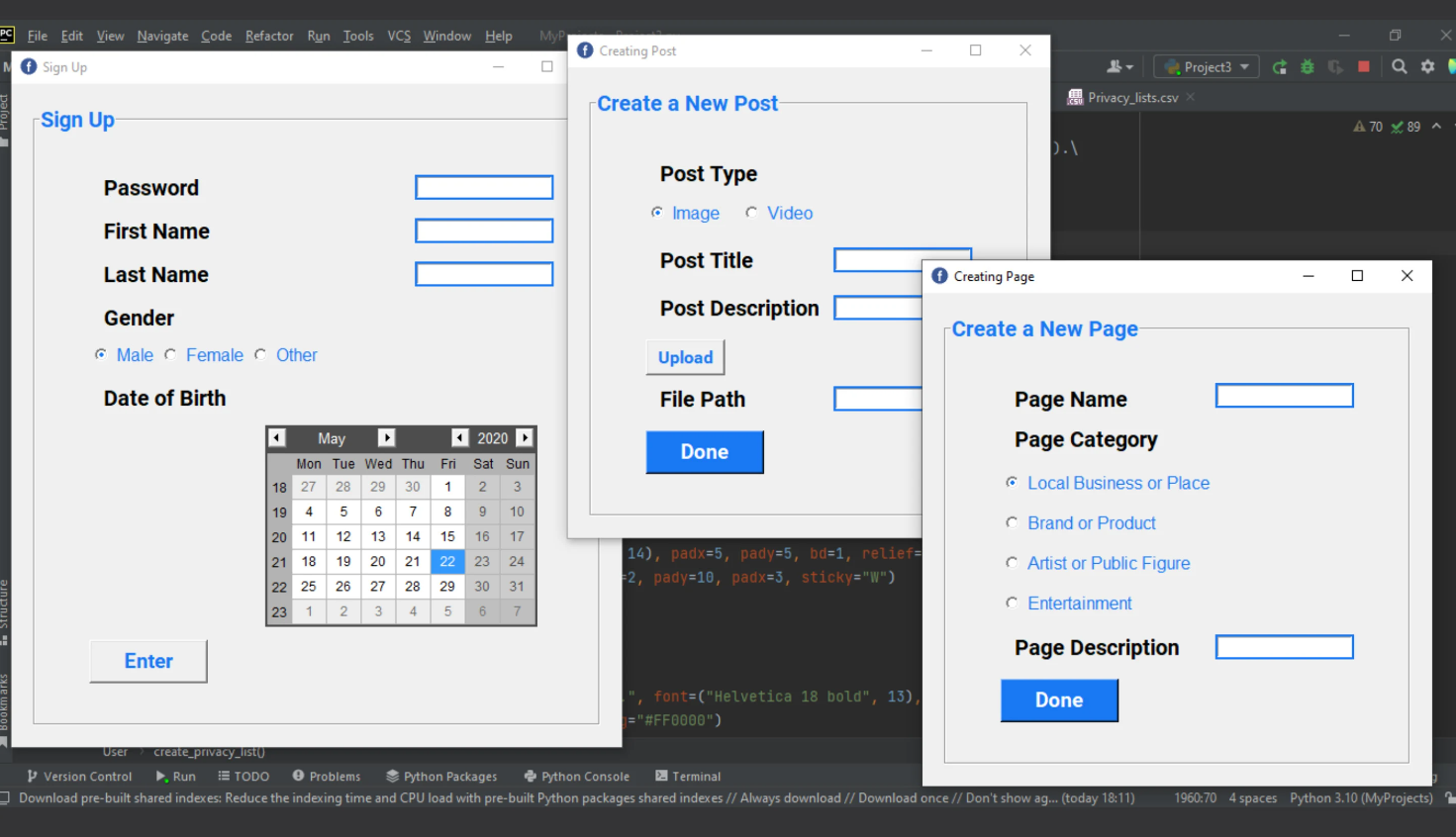The image size is (1456, 837).
Task: Select day 15 in May calendar
Action: coord(447,536)
